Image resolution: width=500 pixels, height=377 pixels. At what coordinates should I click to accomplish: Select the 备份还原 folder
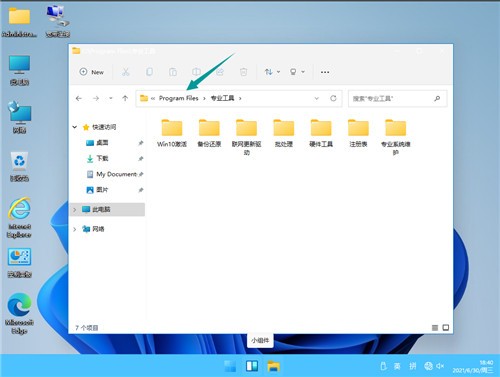[x=209, y=133]
